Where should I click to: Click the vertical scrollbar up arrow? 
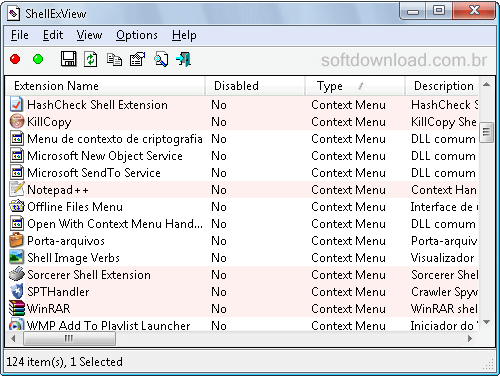coord(487,85)
